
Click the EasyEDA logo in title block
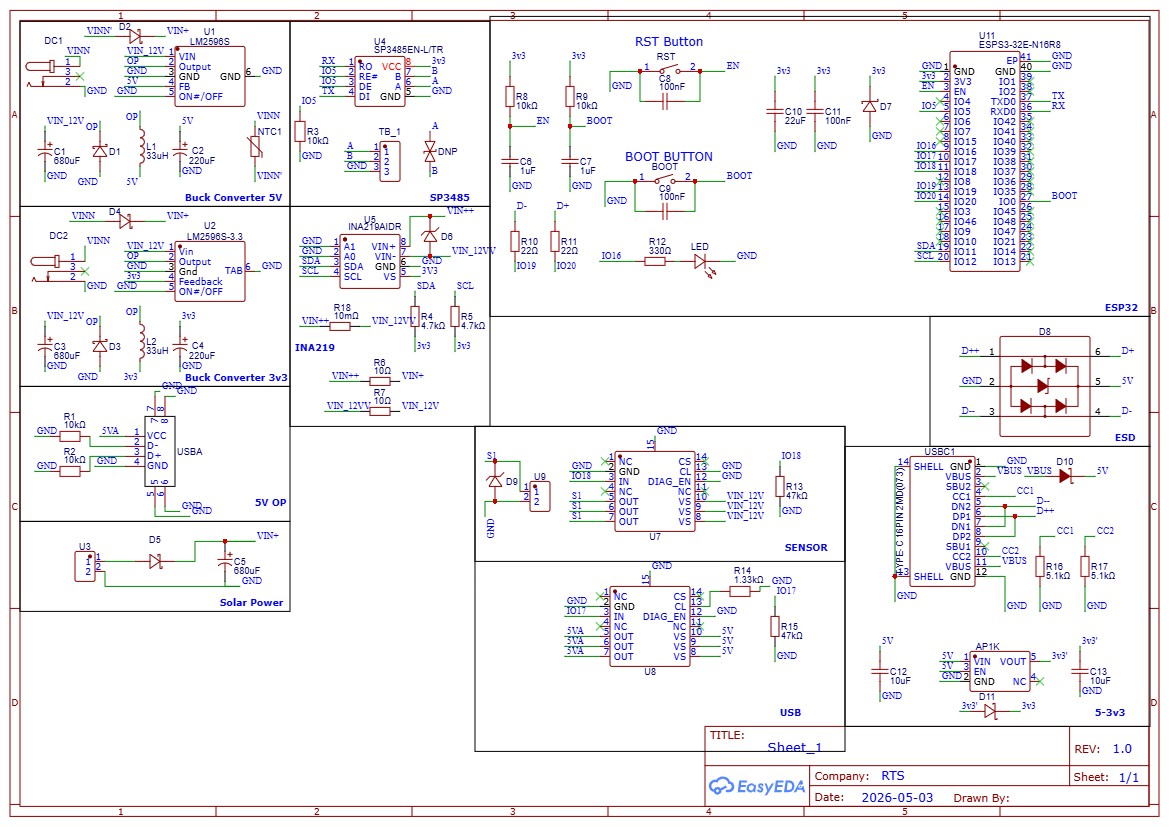click(757, 786)
